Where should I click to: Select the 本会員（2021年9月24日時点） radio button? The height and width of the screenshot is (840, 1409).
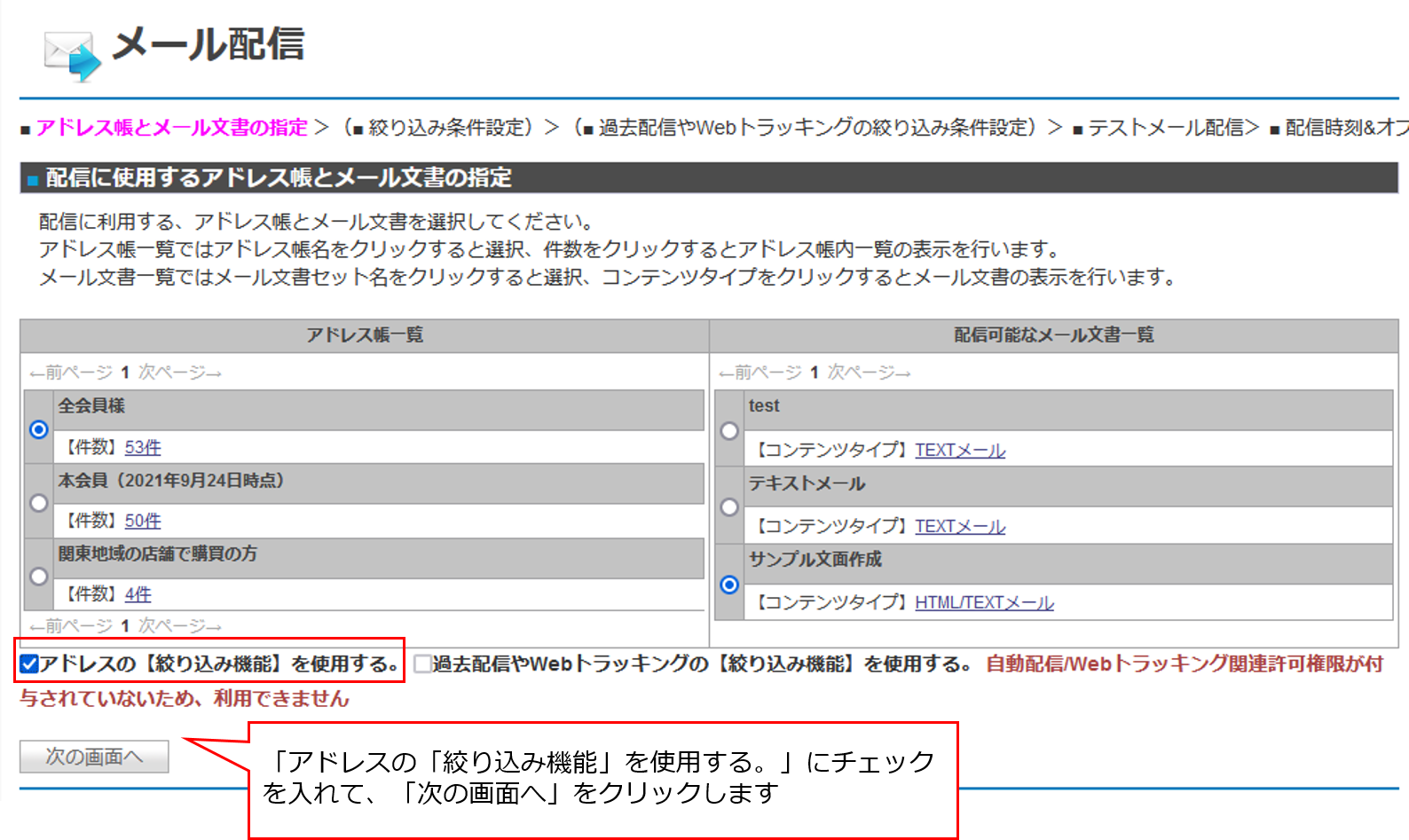[39, 503]
